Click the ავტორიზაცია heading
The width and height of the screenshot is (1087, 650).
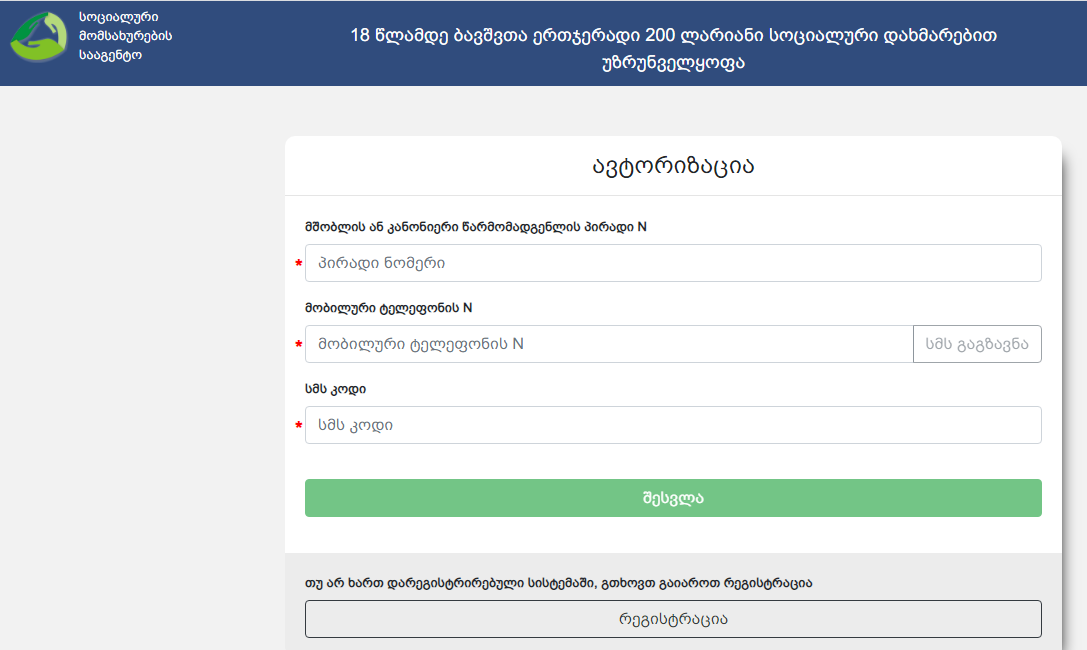coord(673,166)
